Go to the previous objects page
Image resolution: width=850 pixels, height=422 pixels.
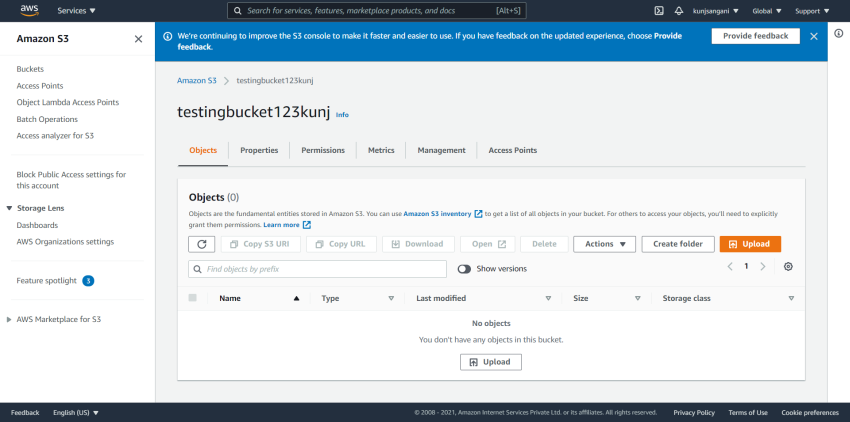[x=730, y=266]
